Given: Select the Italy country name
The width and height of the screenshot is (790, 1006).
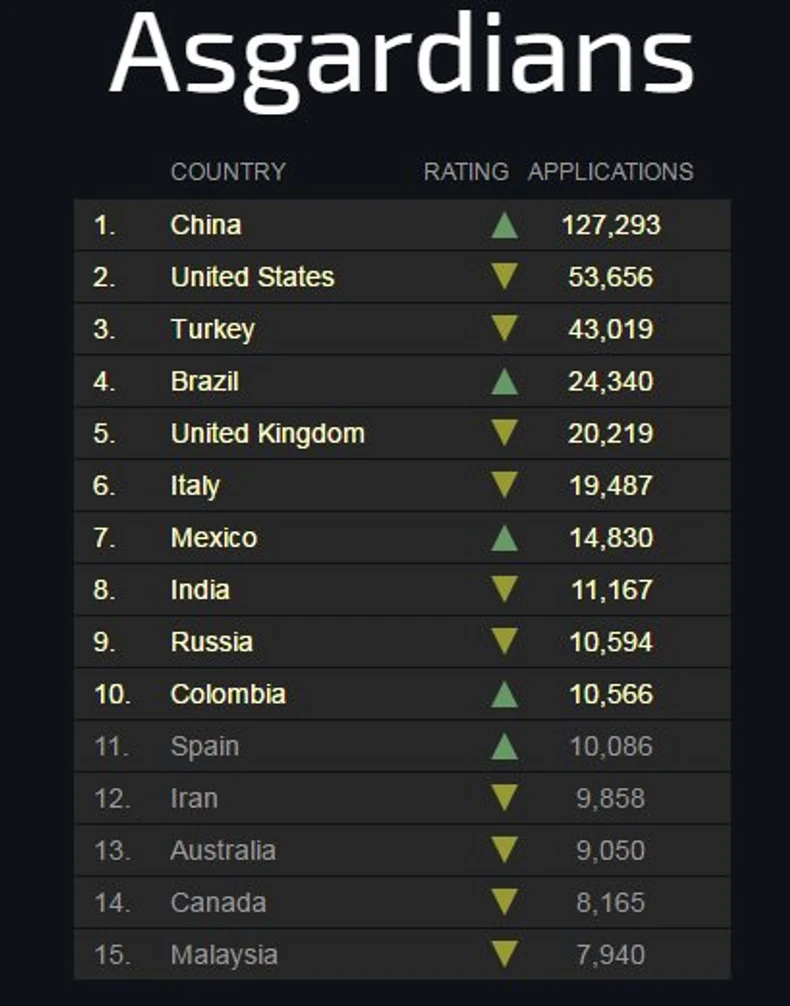Looking at the screenshot, I should [195, 486].
